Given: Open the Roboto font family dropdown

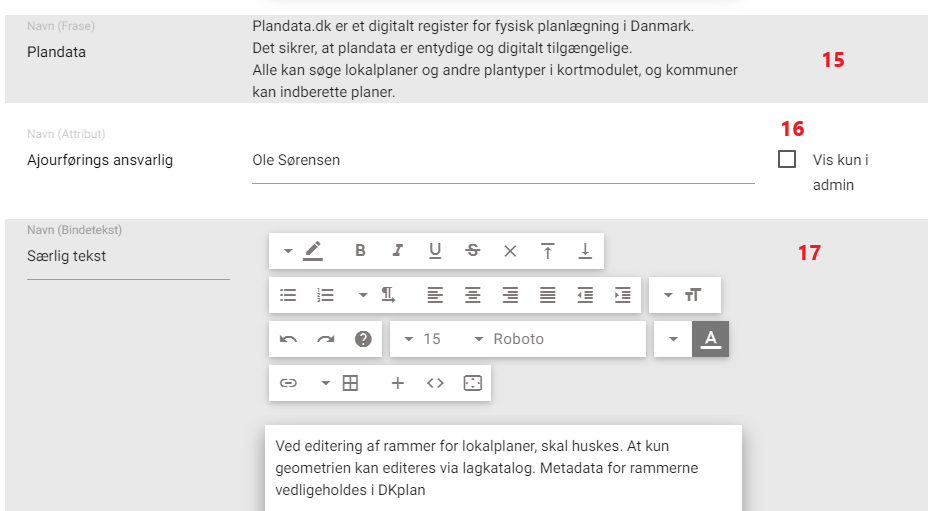Looking at the screenshot, I should coord(510,339).
